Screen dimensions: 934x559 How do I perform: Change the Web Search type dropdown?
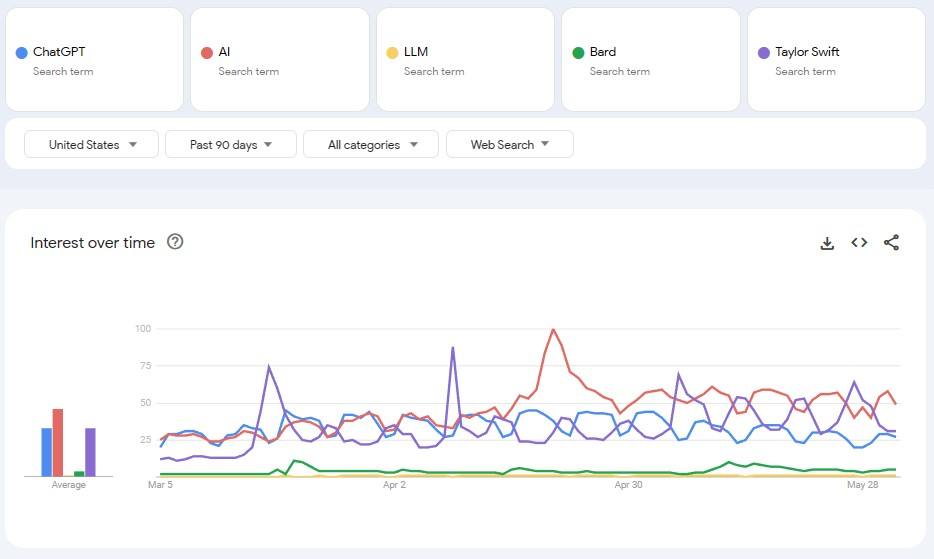pos(510,144)
